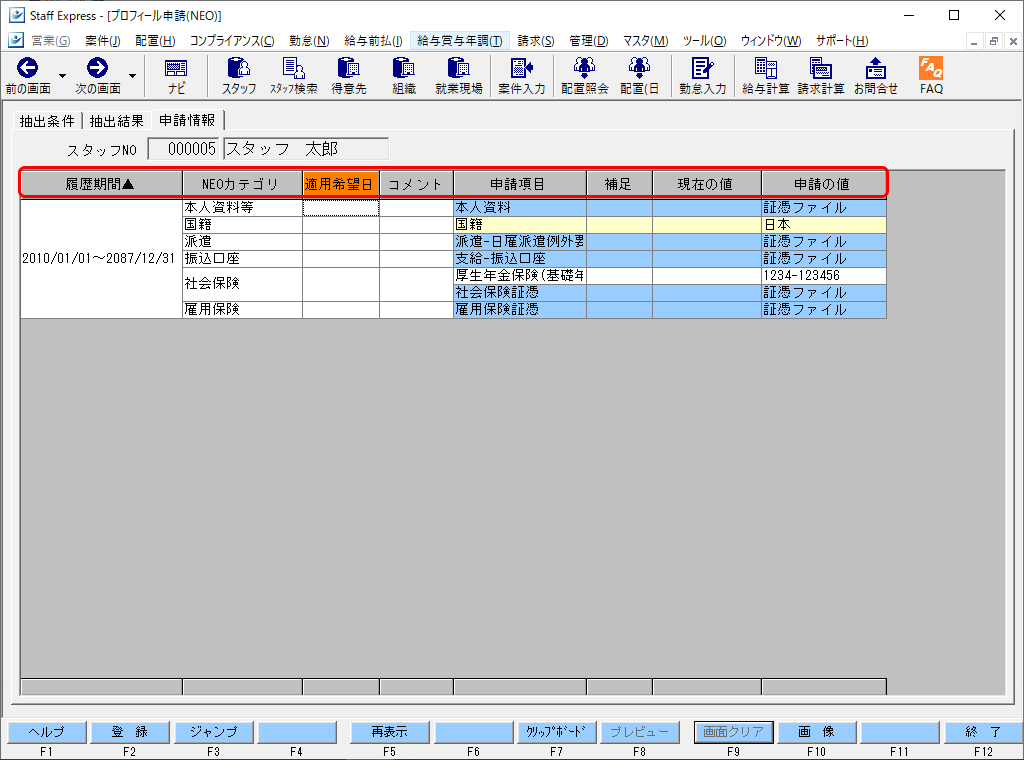The height and width of the screenshot is (760, 1035).
Task: Click inside the empty 適用希望日 cell
Action: tap(339, 207)
